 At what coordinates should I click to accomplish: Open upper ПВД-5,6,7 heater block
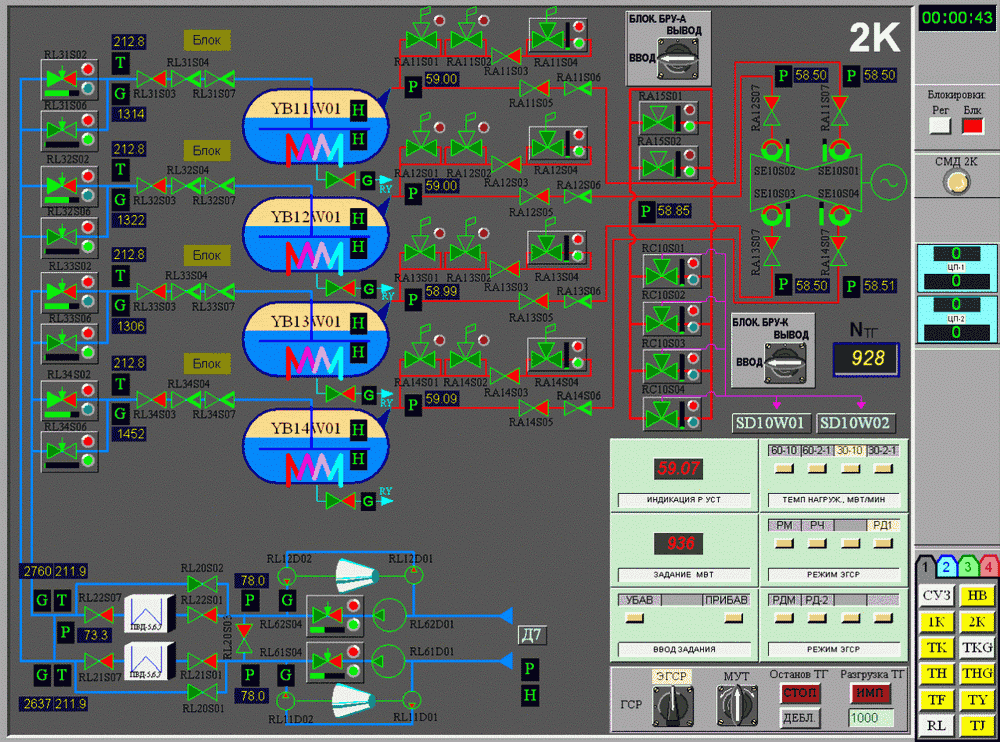[x=149, y=613]
